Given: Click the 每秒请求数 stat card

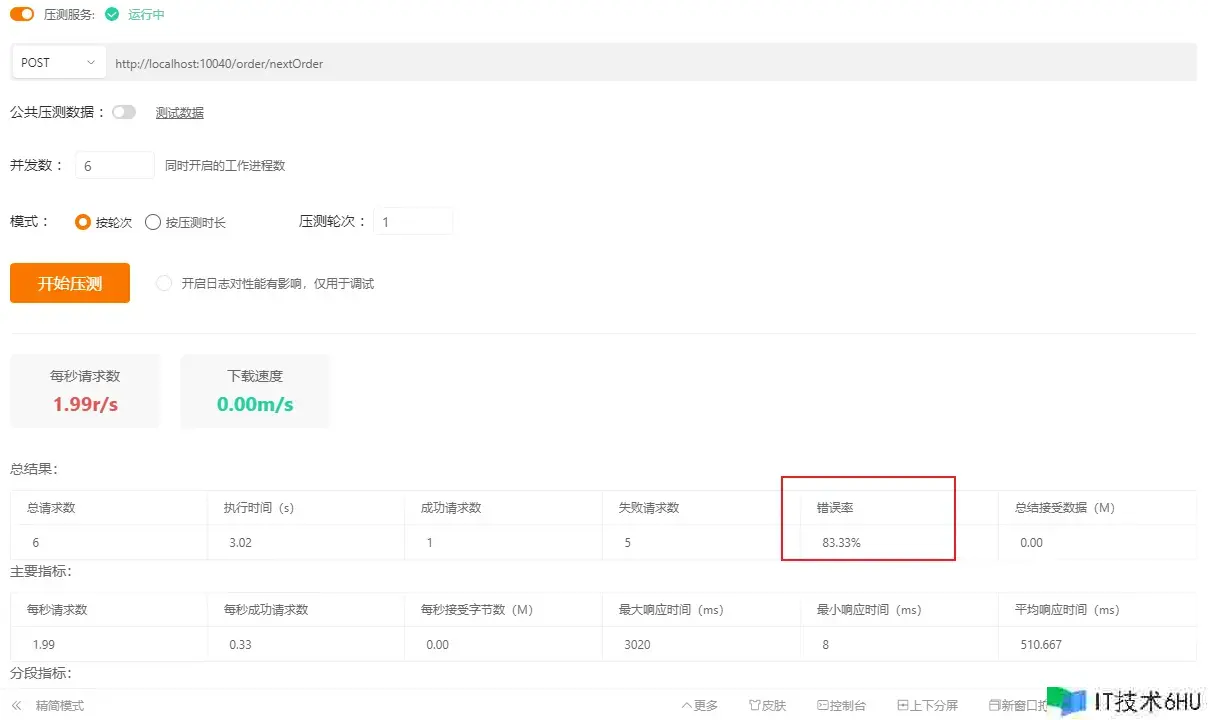Looking at the screenshot, I should pyautogui.click(x=85, y=391).
